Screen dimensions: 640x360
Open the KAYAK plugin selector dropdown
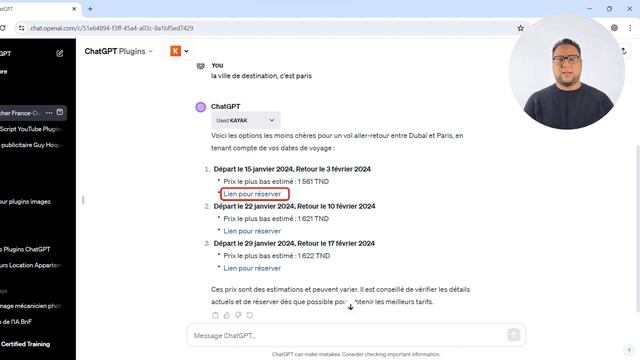179,51
